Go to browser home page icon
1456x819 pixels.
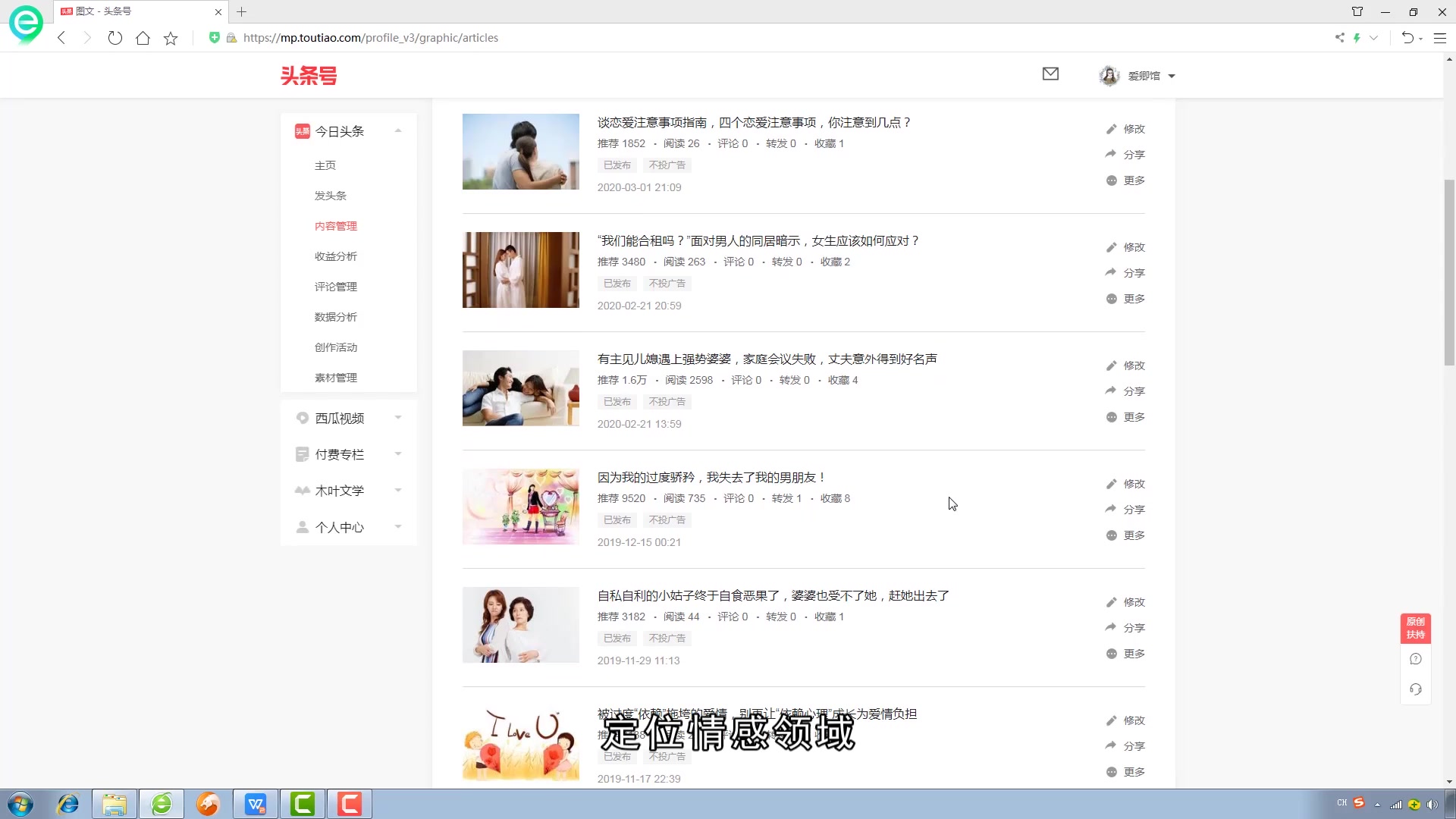pos(143,38)
